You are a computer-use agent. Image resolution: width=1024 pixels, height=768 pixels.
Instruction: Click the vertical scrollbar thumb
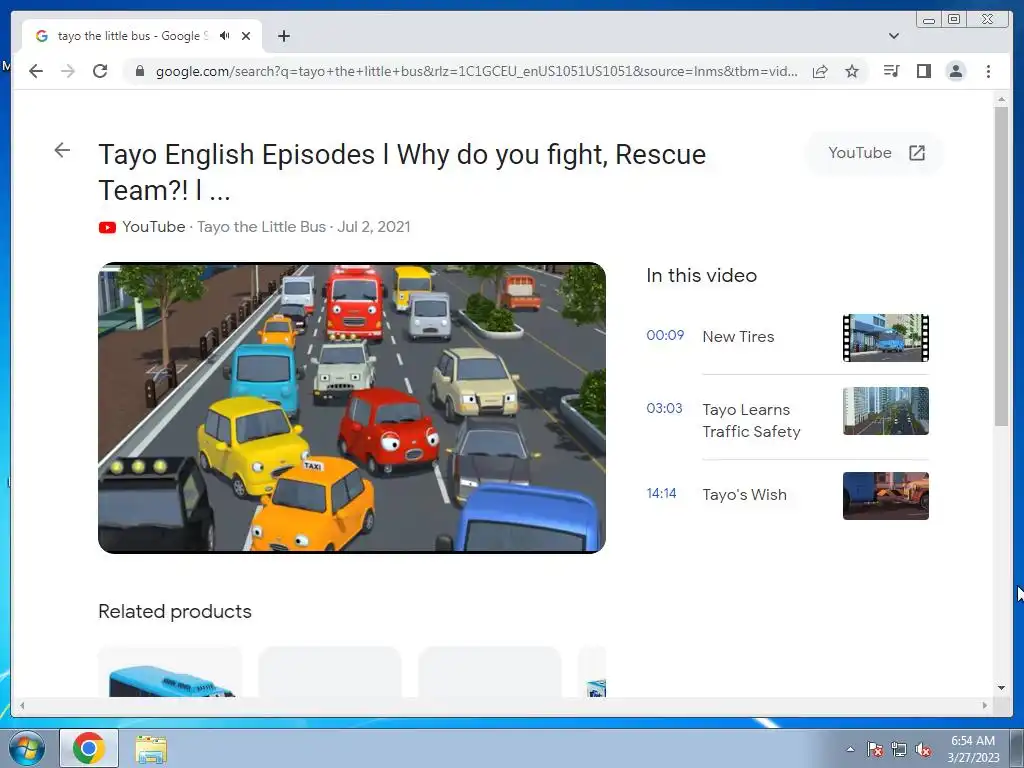point(1001,266)
